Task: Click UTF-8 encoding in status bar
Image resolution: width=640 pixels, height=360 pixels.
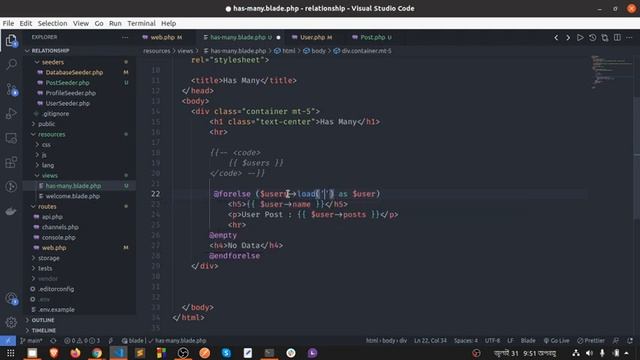Action: (x=492, y=340)
